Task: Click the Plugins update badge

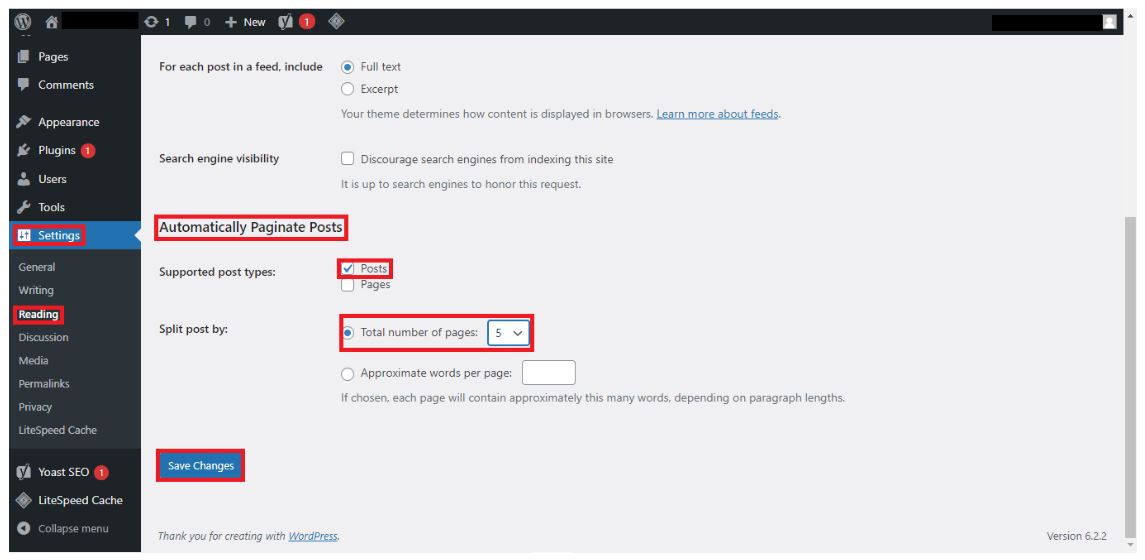Action: click(x=88, y=150)
